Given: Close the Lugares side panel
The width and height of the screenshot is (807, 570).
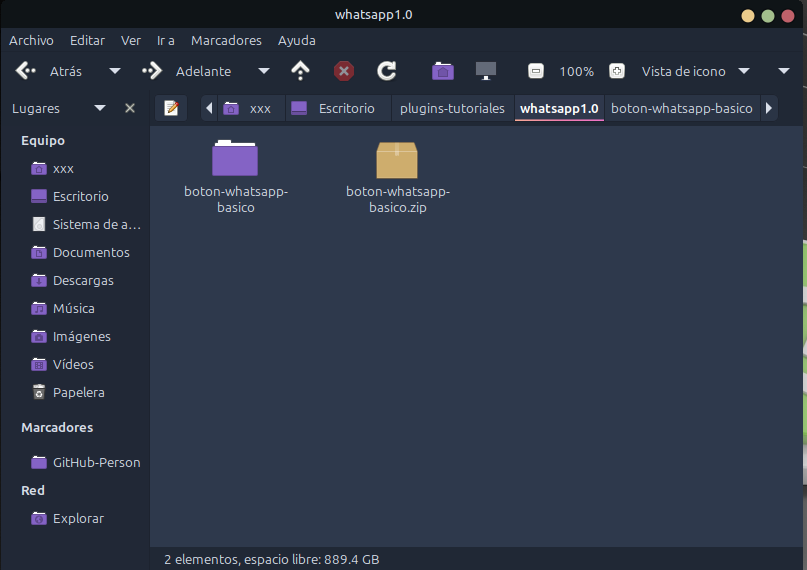Looking at the screenshot, I should pos(130,108).
